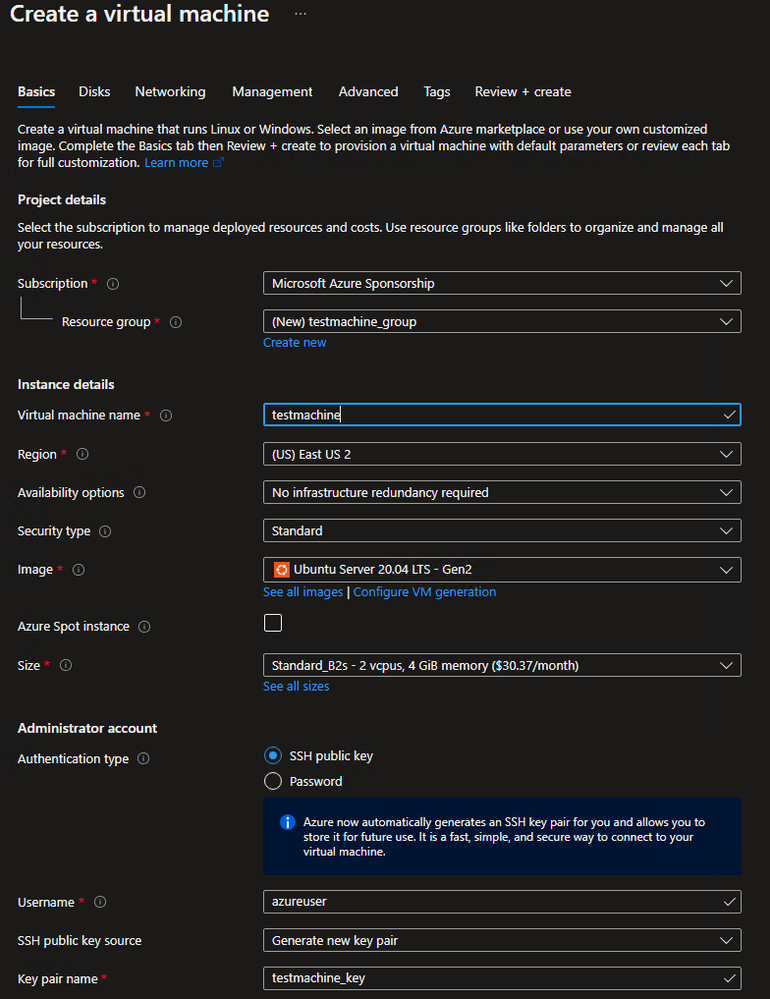Viewport: 770px width, 999px height.
Task: Click the Authentication type info icon
Action: (x=143, y=758)
